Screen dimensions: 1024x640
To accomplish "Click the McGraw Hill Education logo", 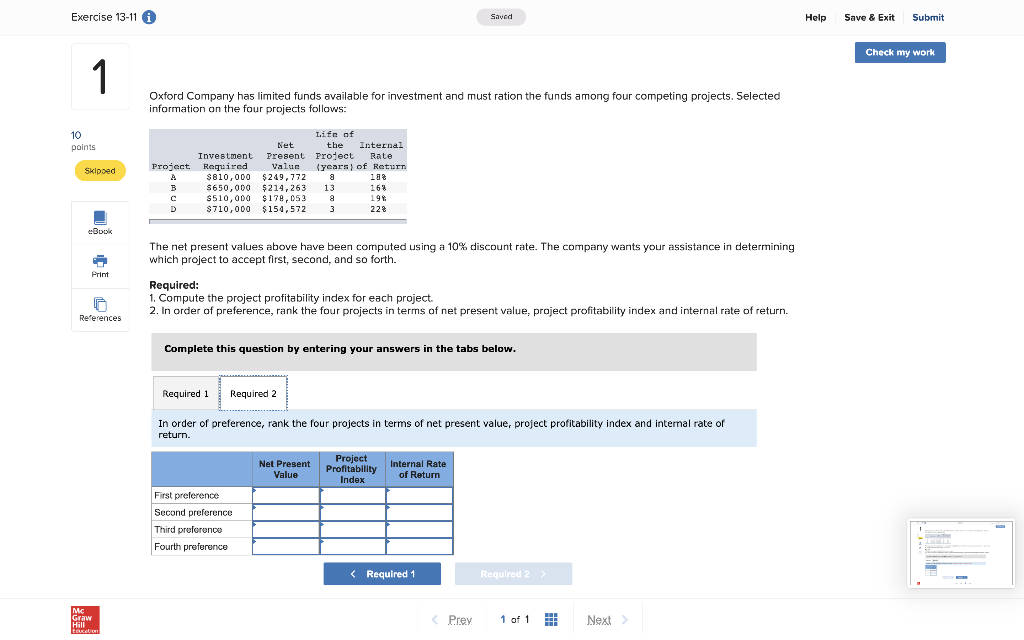I will coord(85,620).
